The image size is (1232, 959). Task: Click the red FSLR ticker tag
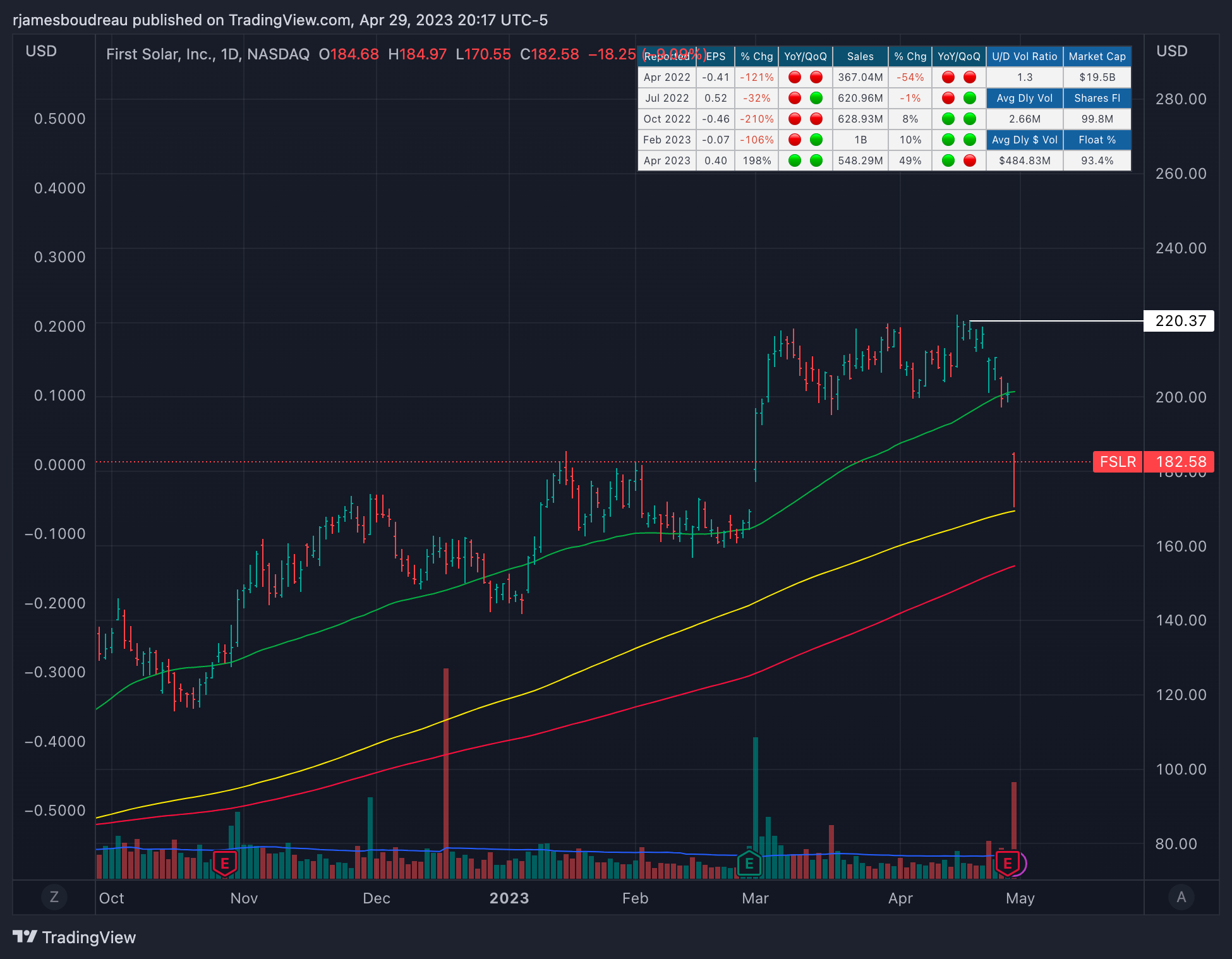(1117, 462)
